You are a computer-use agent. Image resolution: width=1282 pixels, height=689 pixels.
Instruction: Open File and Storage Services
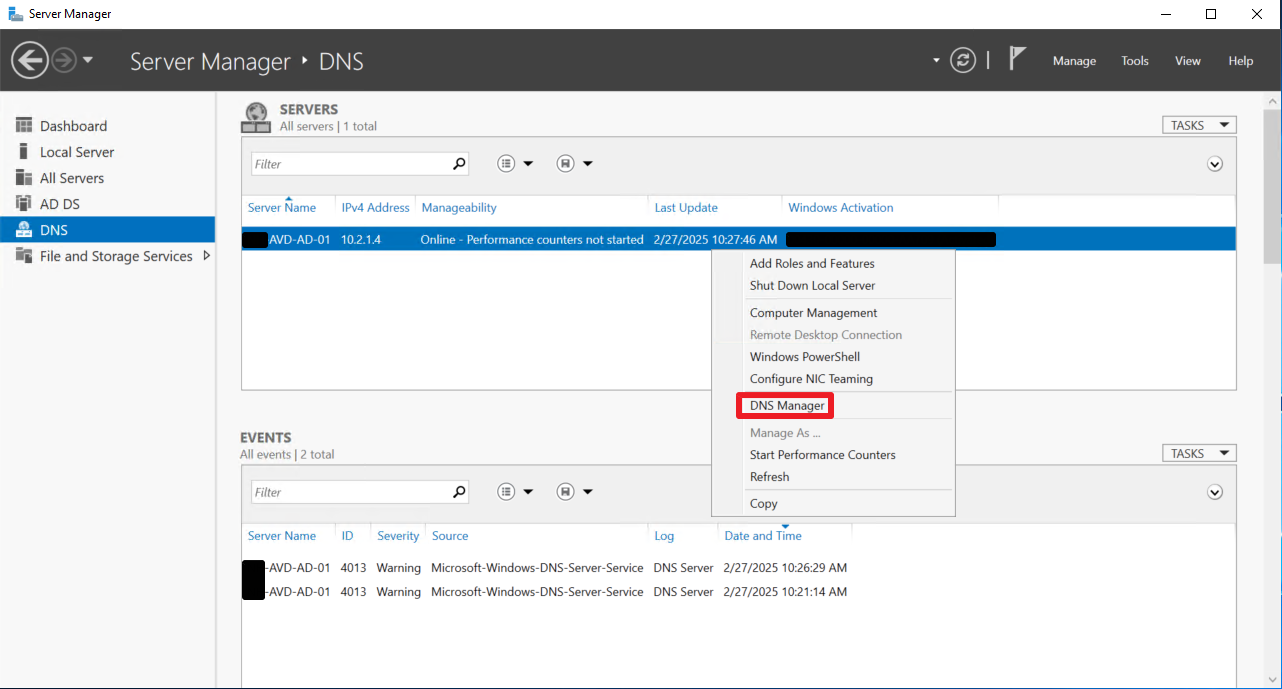pyautogui.click(x=116, y=256)
